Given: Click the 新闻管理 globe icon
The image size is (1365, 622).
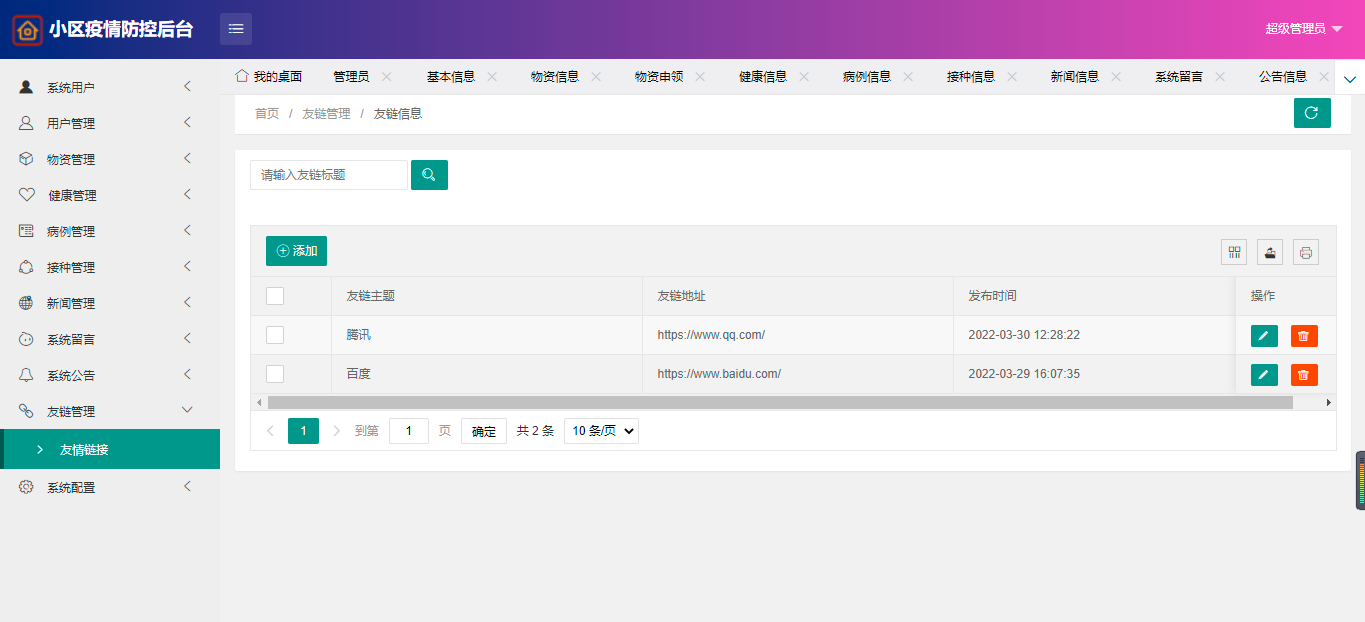Looking at the screenshot, I should pos(27,303).
